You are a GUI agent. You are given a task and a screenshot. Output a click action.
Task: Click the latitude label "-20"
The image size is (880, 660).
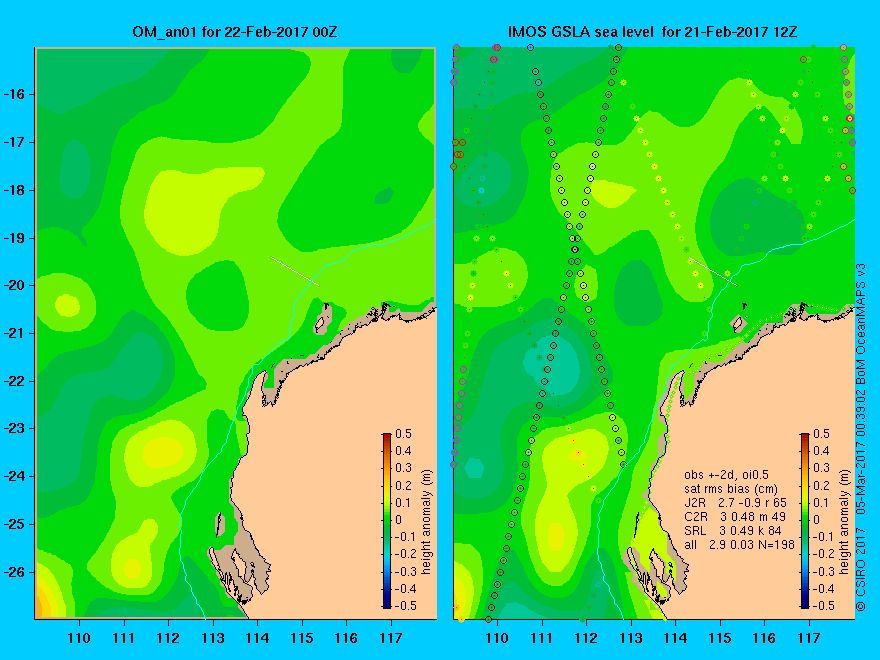click(15, 285)
